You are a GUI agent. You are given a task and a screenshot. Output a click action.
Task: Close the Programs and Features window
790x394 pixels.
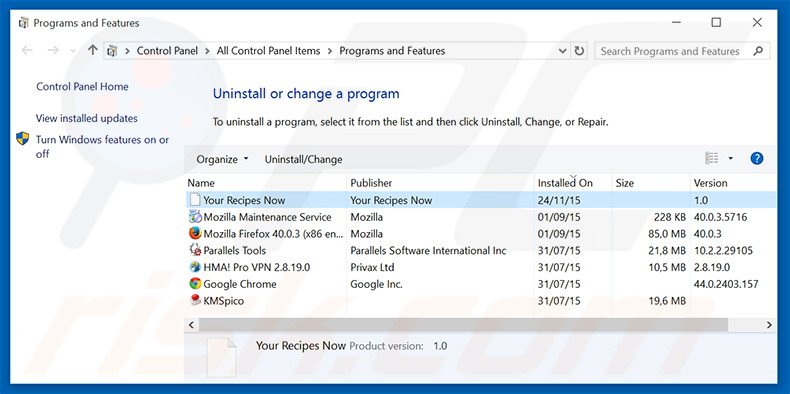(x=757, y=22)
